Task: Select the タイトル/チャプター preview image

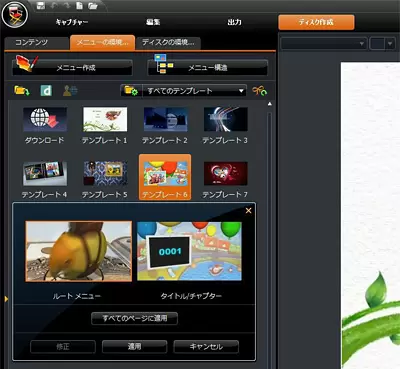Action: 189,251
